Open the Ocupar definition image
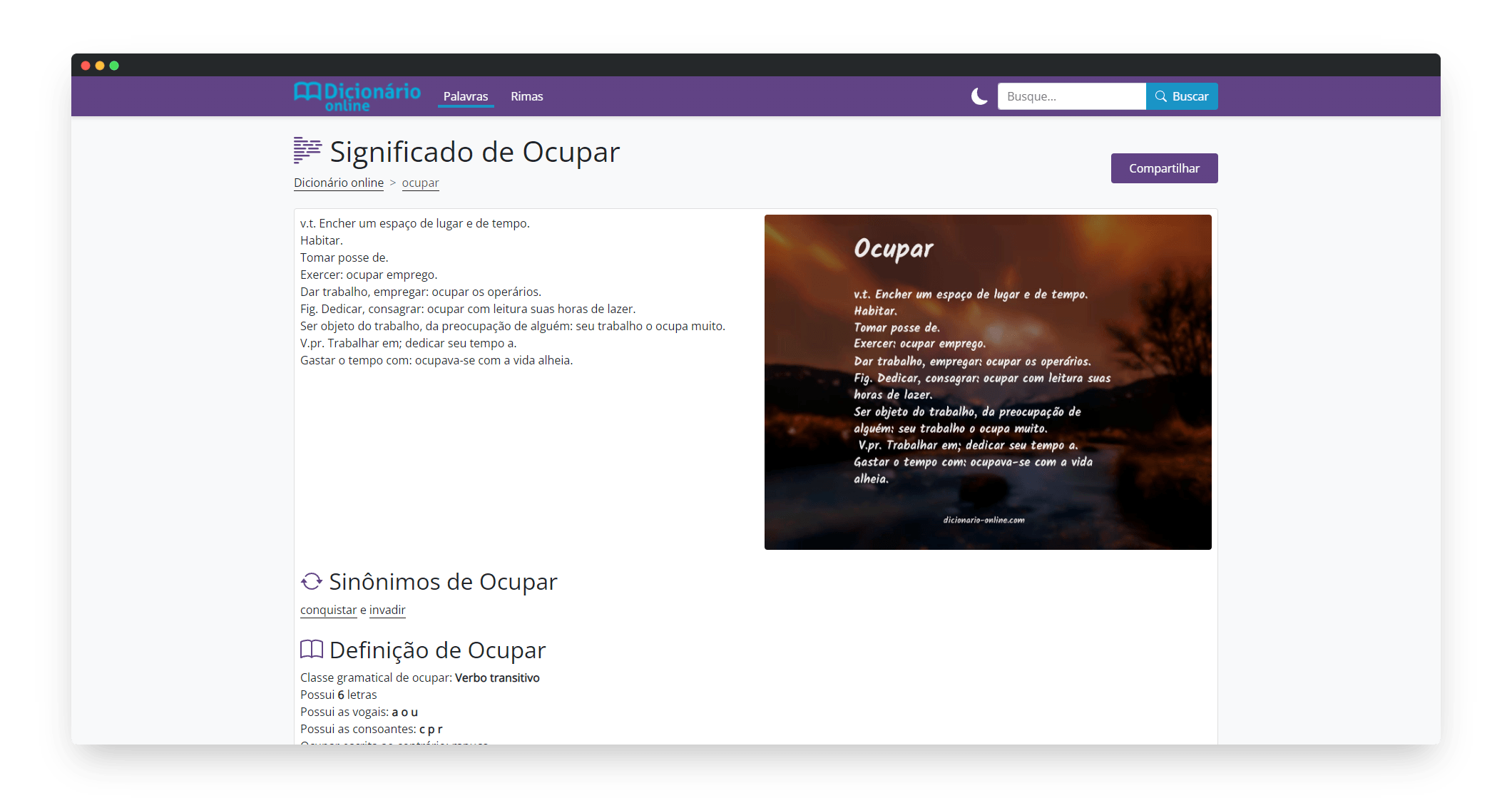 (x=988, y=382)
